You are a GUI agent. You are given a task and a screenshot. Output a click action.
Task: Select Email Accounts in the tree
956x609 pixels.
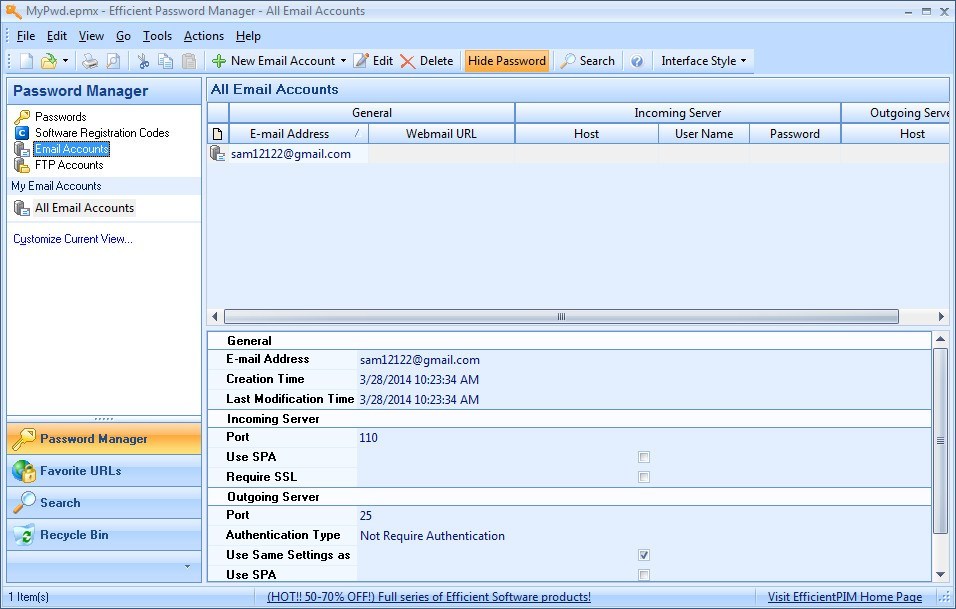[x=71, y=149]
